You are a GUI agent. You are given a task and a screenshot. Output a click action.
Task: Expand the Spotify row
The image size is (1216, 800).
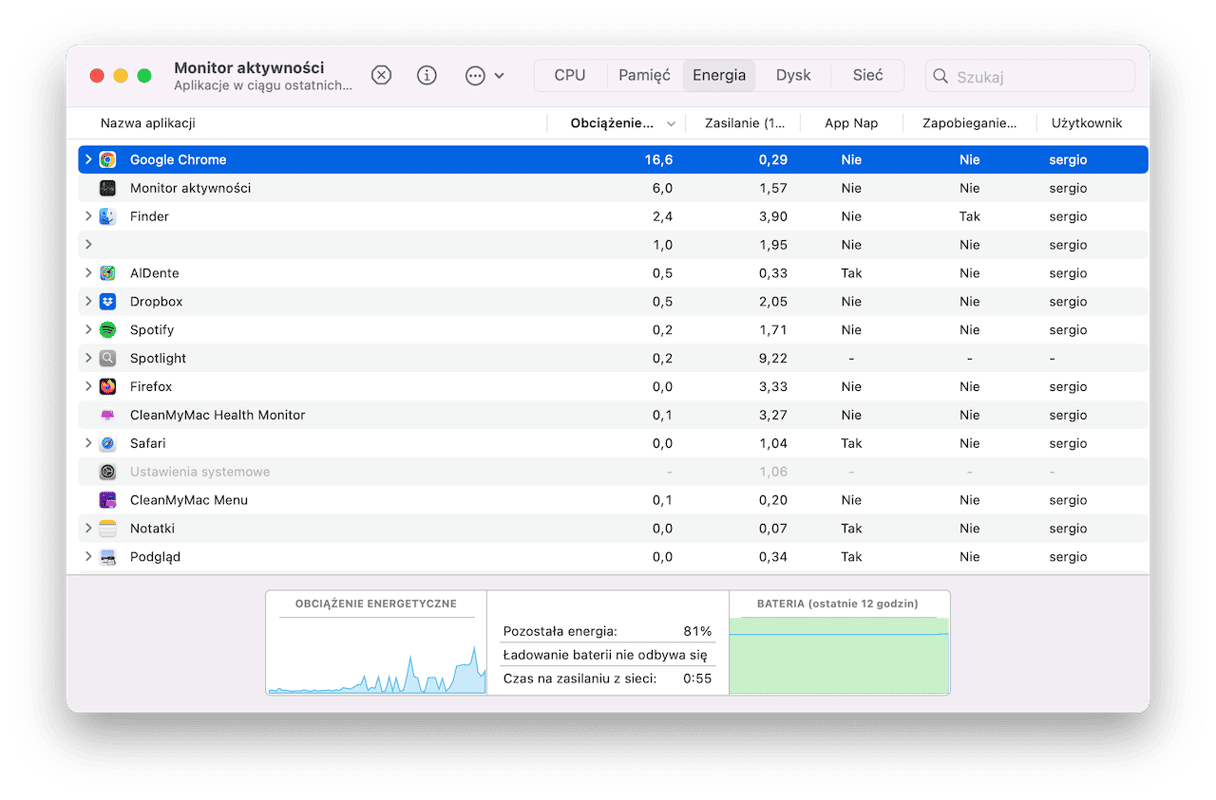[88, 330]
